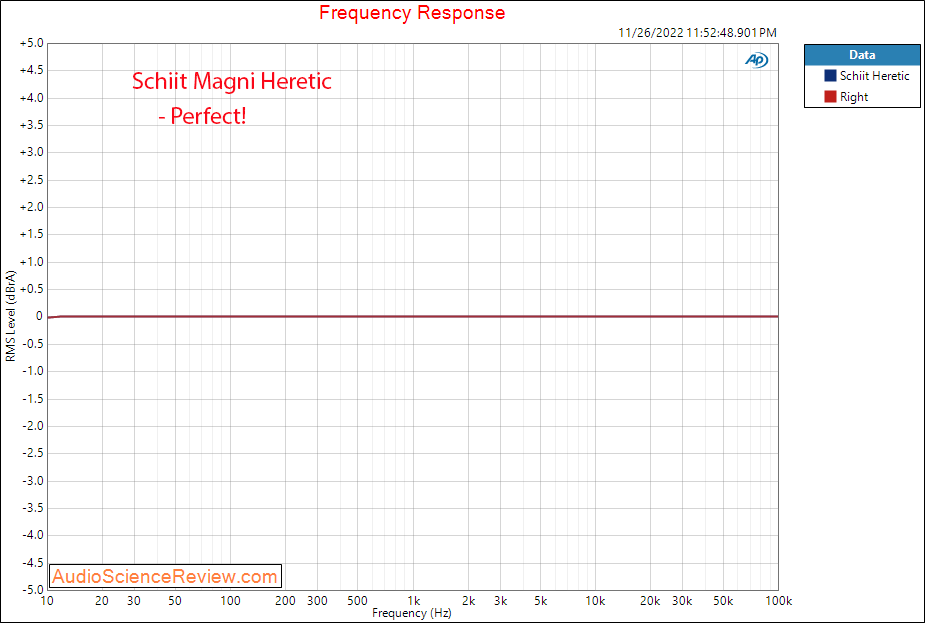Screen dimensions: 925x623
Task: Select the red Right channel color swatch
Action: point(830,97)
